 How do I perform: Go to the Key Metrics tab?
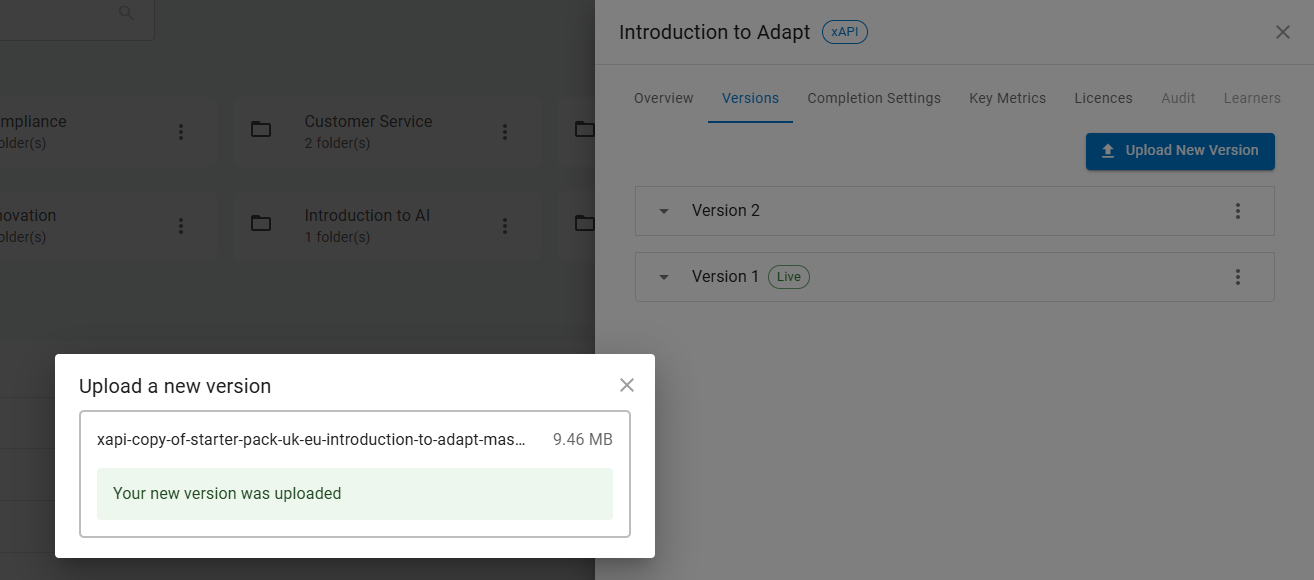(x=1007, y=98)
